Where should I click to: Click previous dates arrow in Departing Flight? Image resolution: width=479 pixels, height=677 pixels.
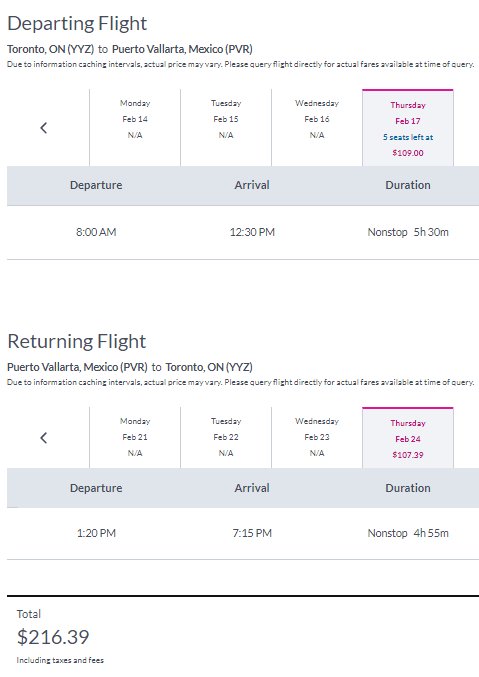44,128
